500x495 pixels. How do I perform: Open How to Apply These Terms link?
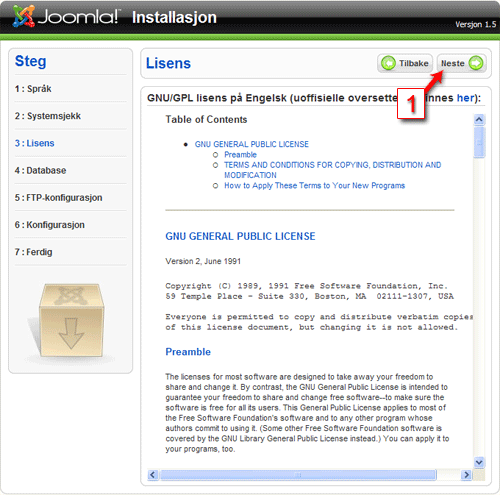point(314,186)
